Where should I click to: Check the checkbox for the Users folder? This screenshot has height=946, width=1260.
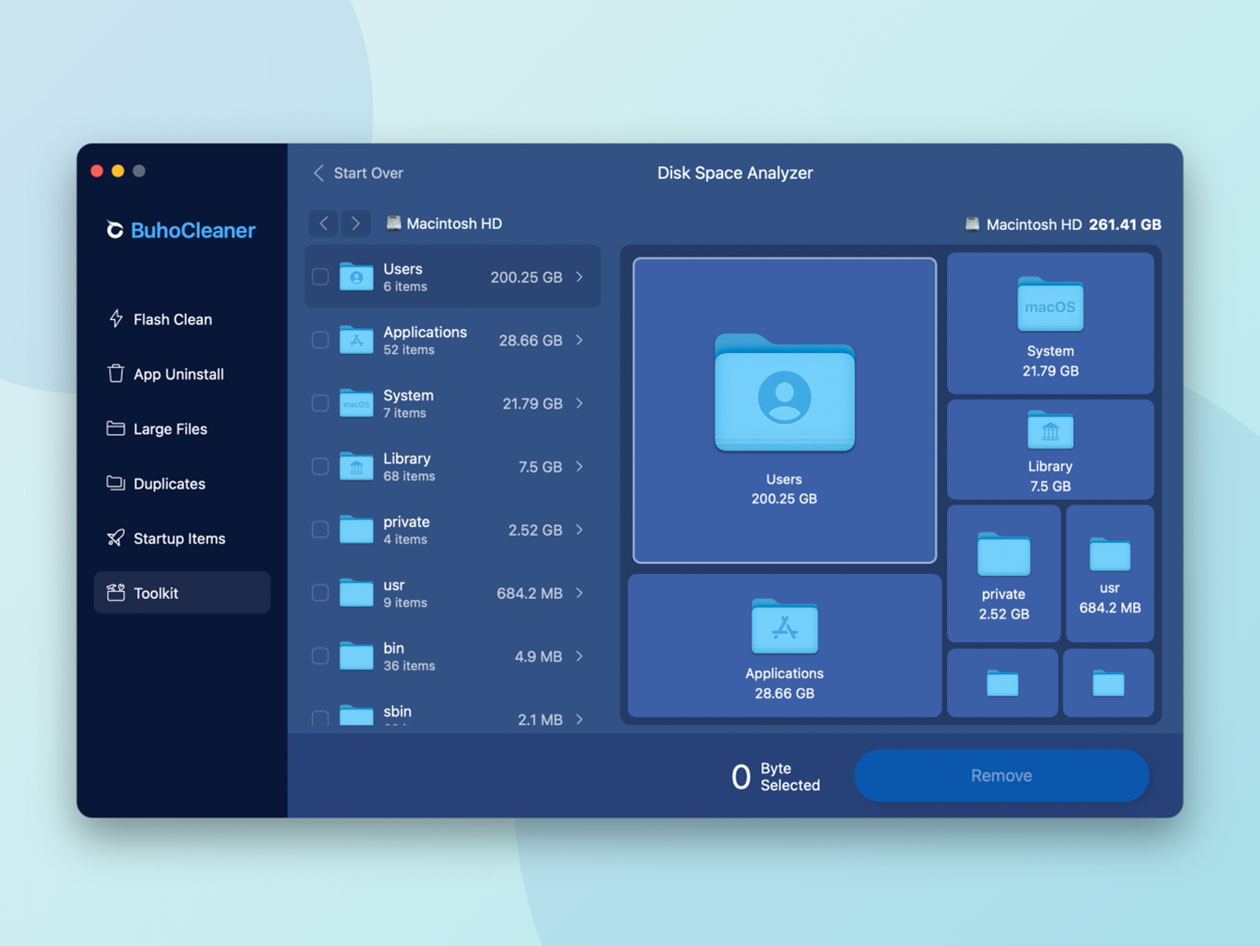click(x=320, y=277)
